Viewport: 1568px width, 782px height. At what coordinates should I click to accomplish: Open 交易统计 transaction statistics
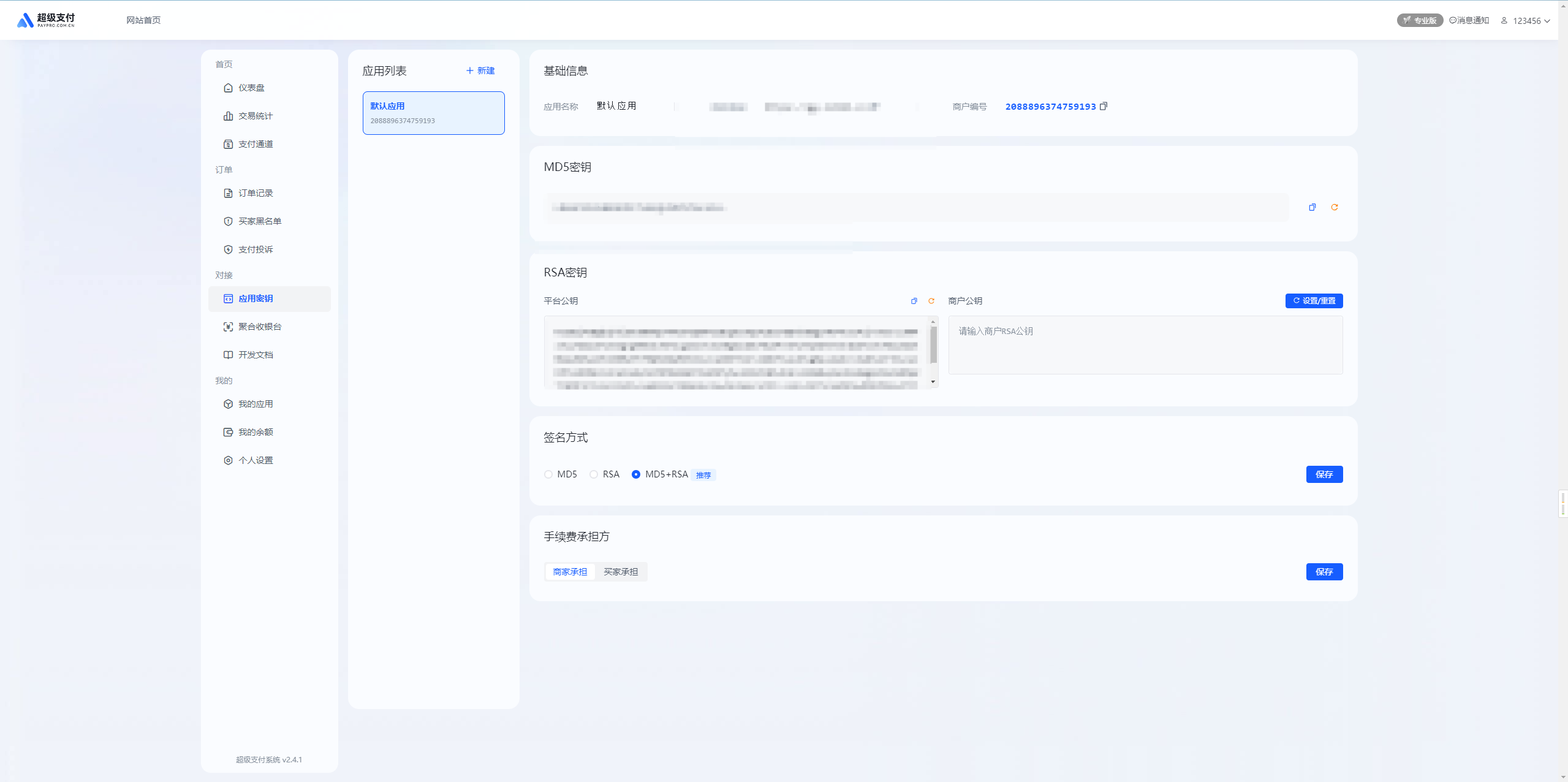click(x=255, y=116)
